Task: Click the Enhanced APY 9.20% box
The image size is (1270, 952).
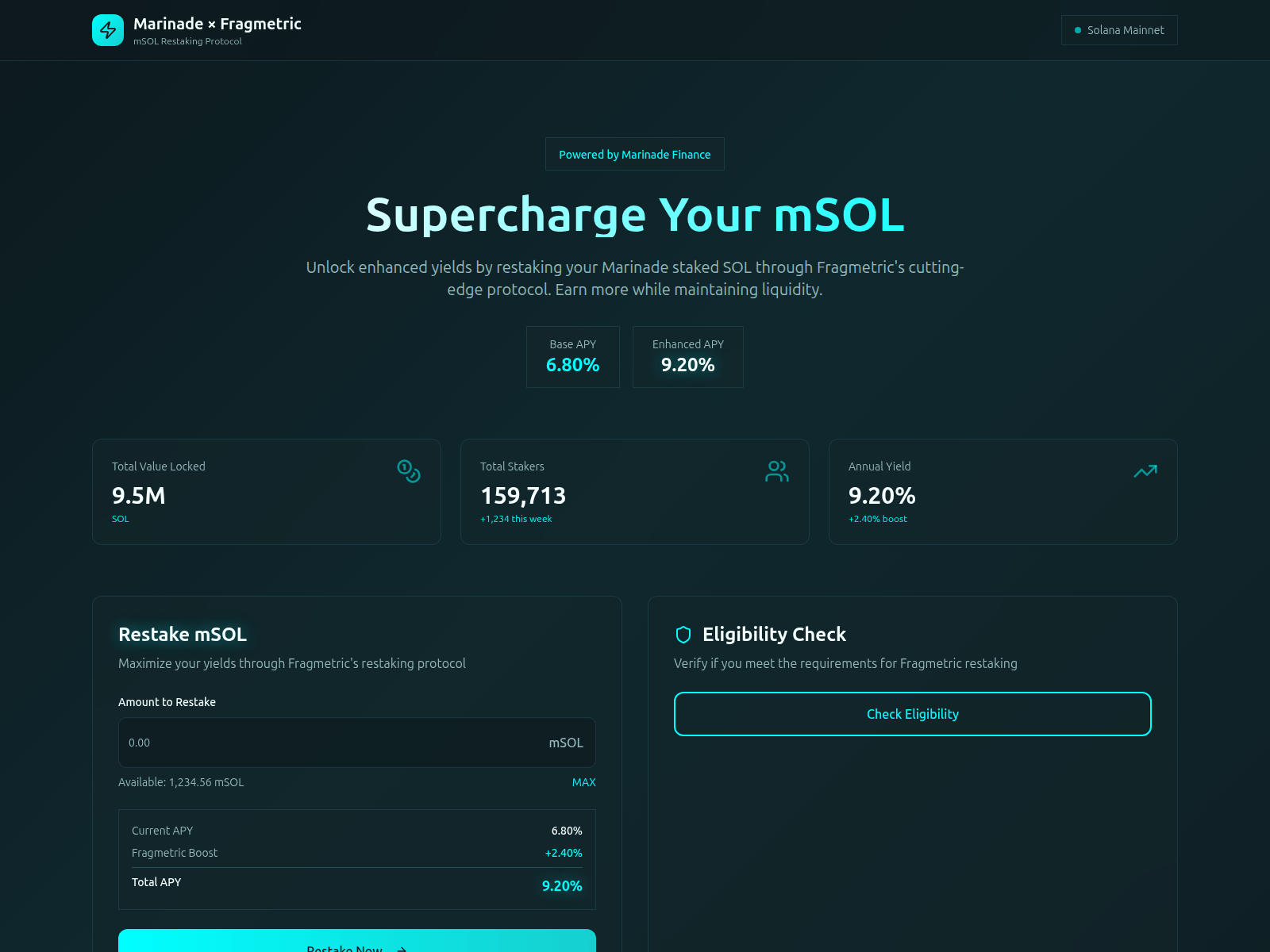Action: (x=688, y=357)
